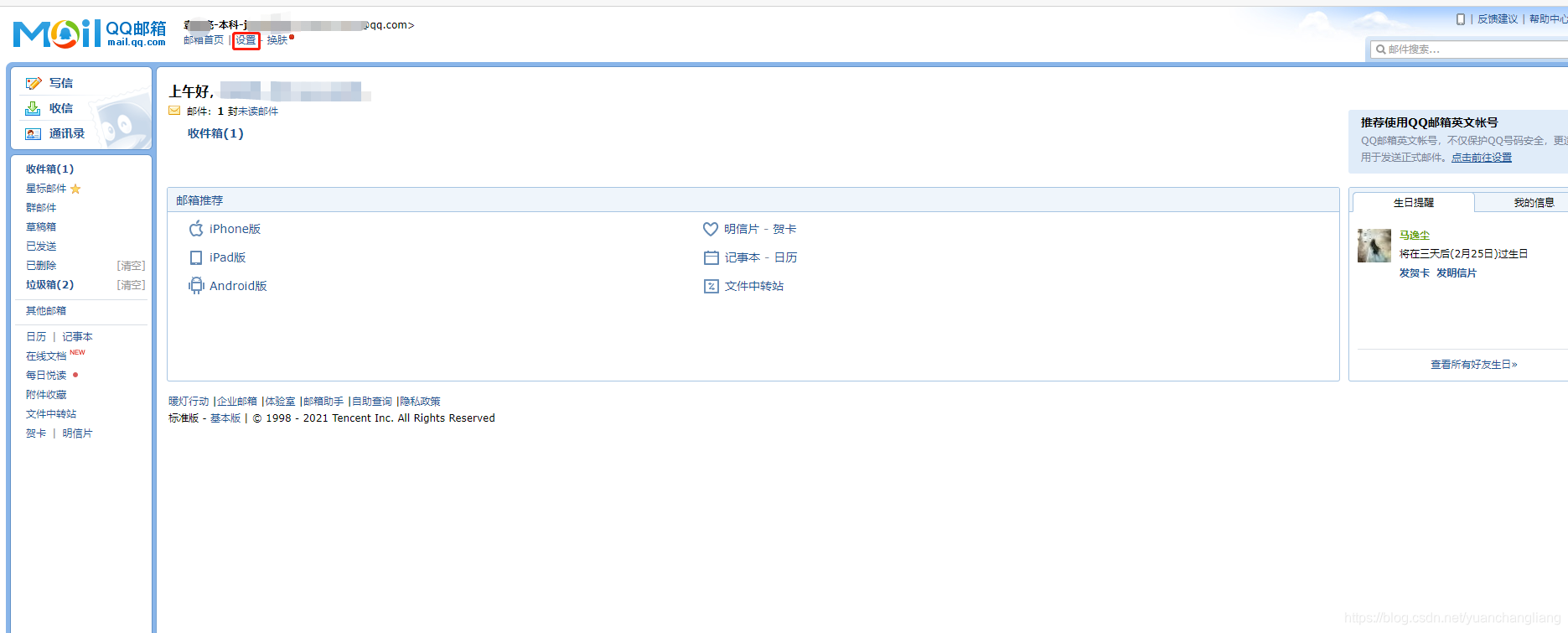Click the unread mail envelope icon
Viewport: 1568px width, 633px height.
point(174,111)
